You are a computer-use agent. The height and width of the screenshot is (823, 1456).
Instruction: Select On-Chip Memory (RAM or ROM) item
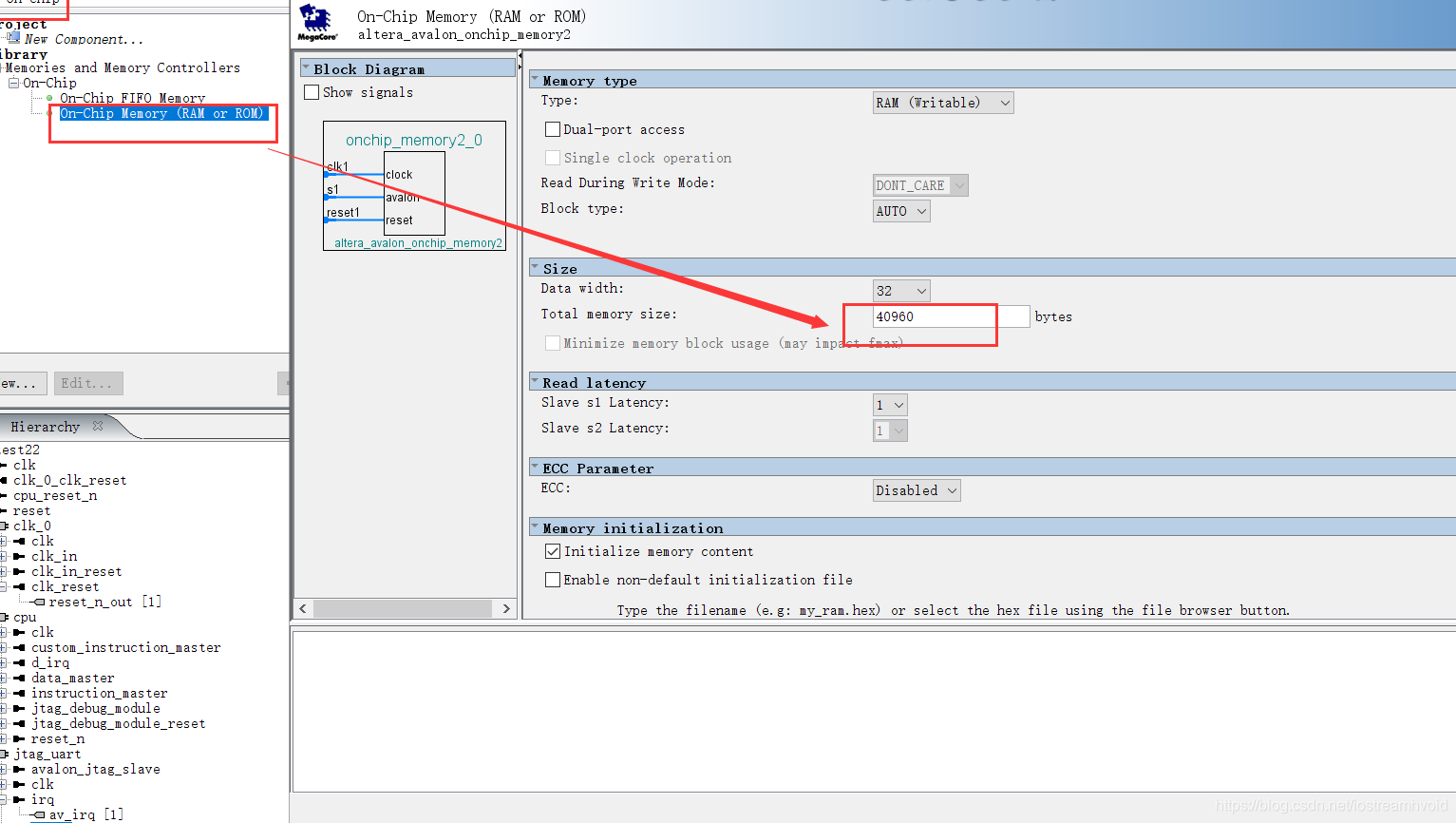(x=163, y=113)
